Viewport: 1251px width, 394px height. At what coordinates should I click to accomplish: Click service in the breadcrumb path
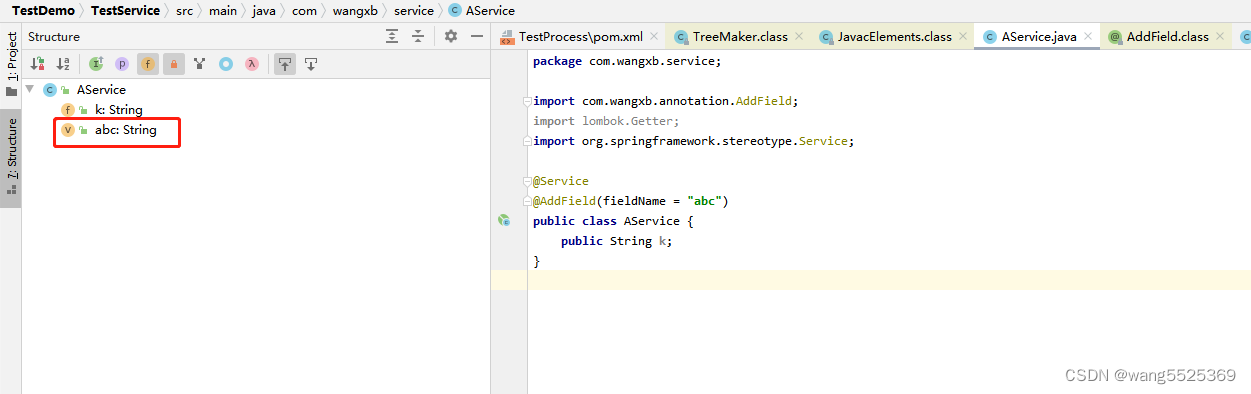[x=413, y=11]
